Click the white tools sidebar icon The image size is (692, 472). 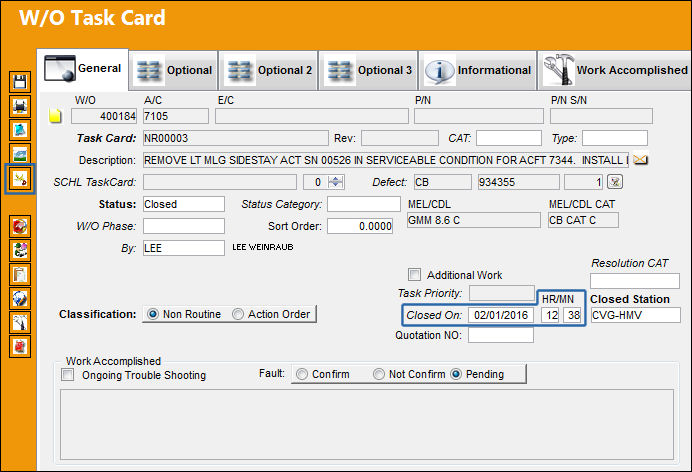point(20,322)
